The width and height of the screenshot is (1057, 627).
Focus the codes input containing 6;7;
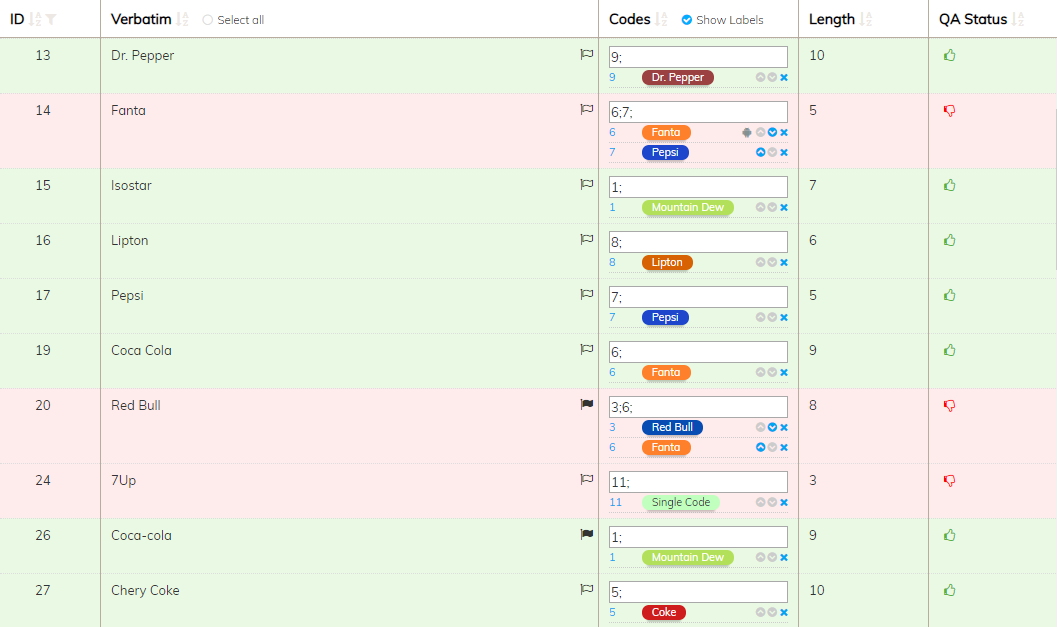(x=698, y=112)
